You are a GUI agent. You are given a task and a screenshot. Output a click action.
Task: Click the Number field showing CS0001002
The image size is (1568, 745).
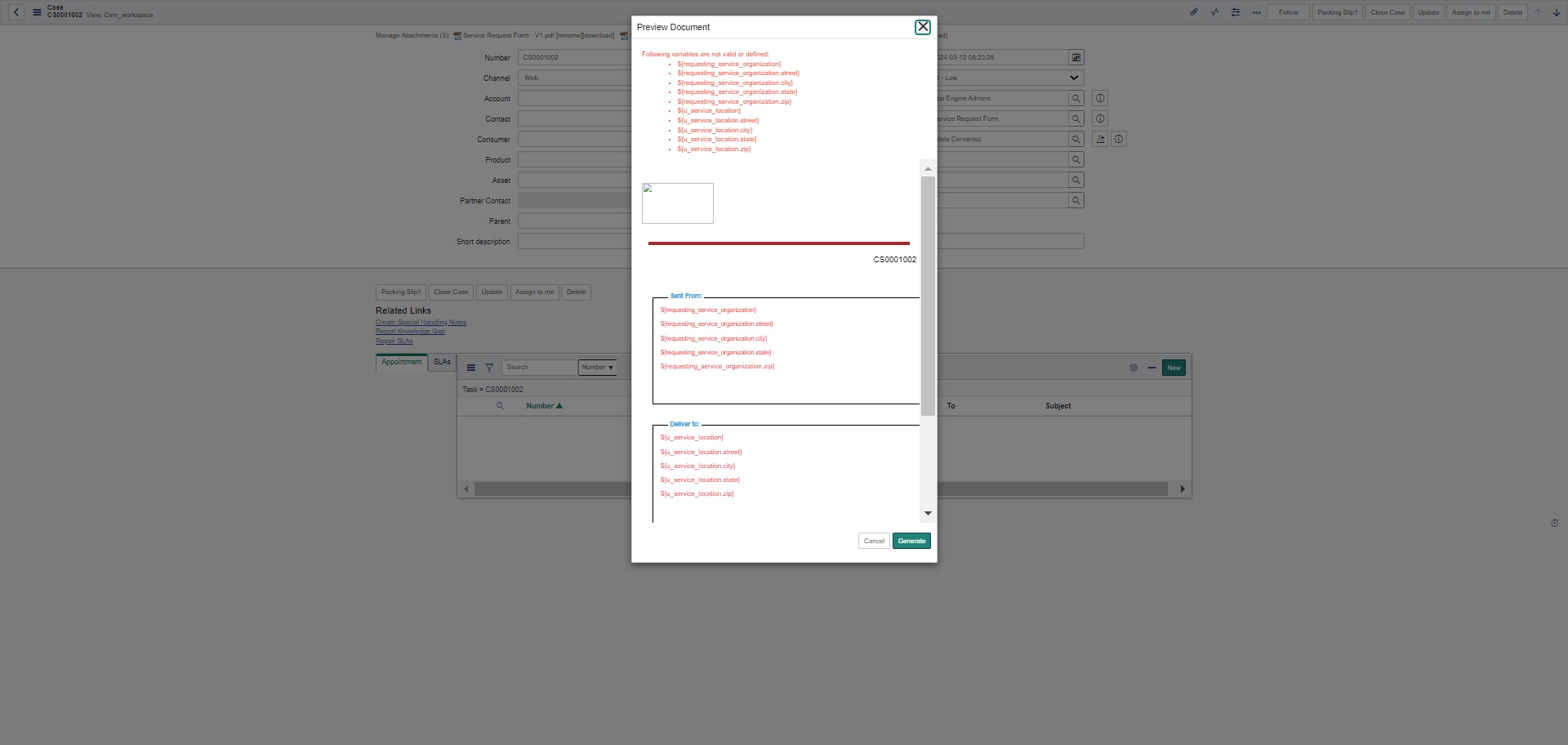tap(575, 57)
